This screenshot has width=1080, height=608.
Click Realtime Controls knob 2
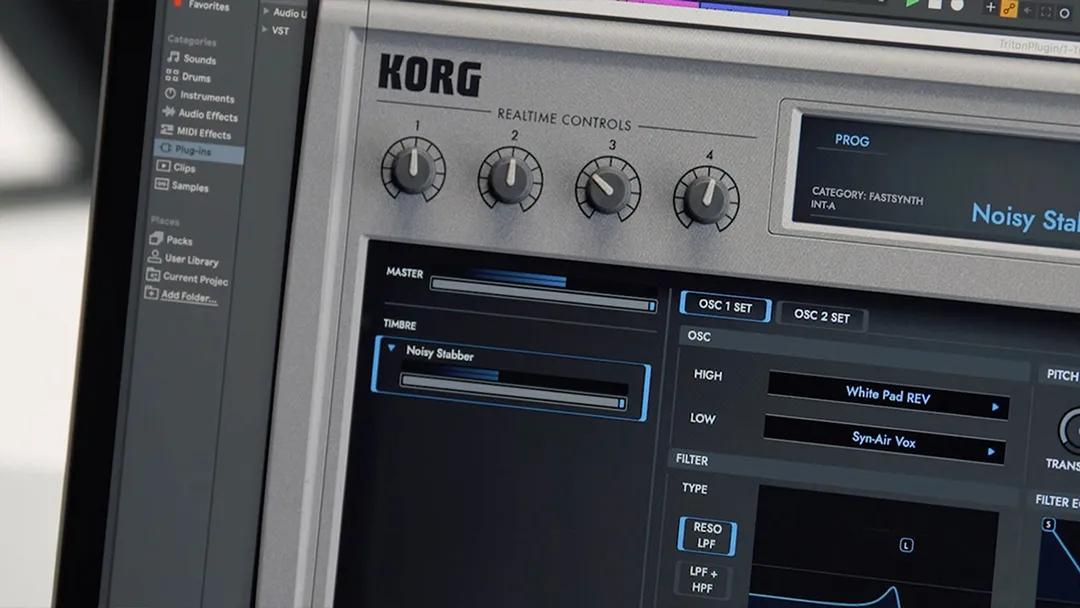click(510, 178)
